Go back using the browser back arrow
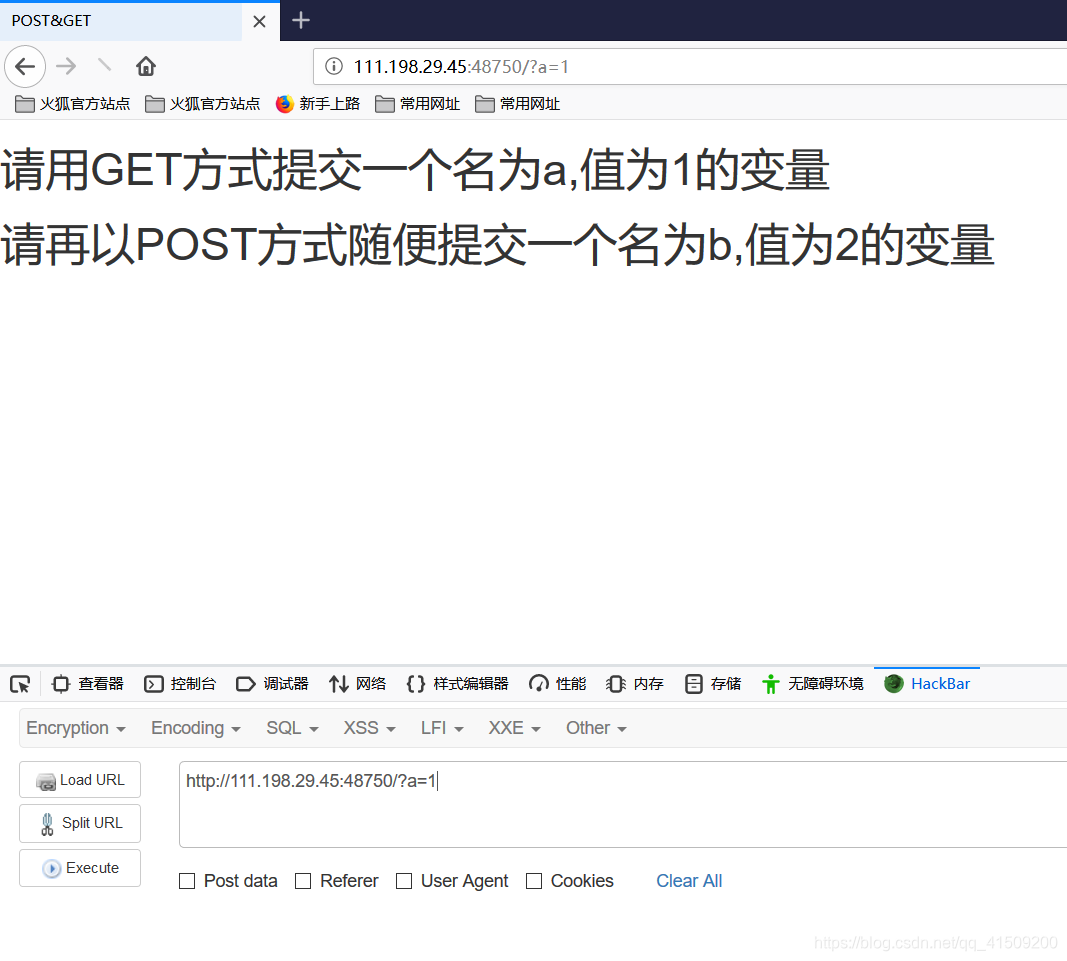The height and width of the screenshot is (961, 1067). 25,66
